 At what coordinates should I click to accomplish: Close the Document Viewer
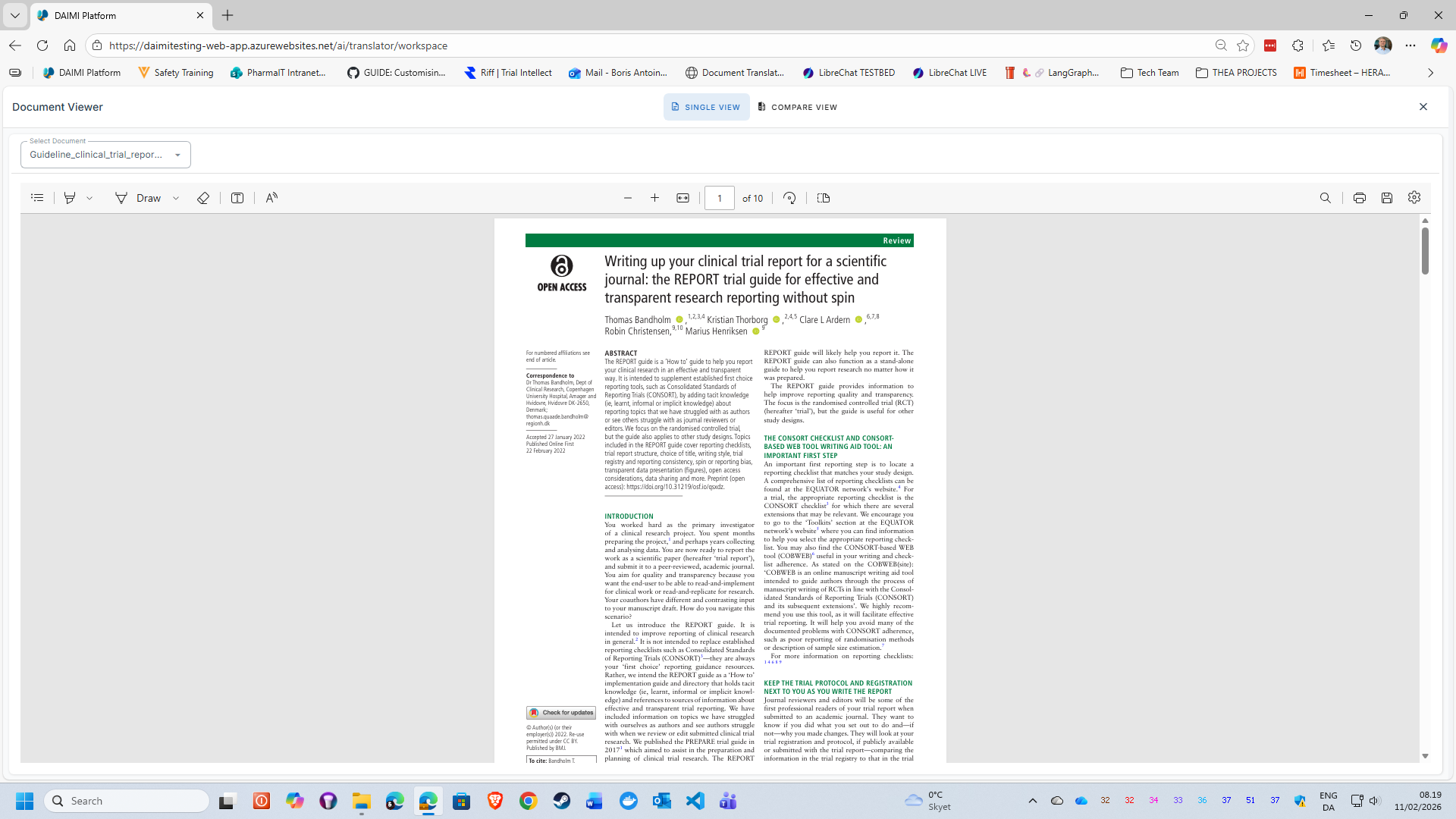(1423, 107)
